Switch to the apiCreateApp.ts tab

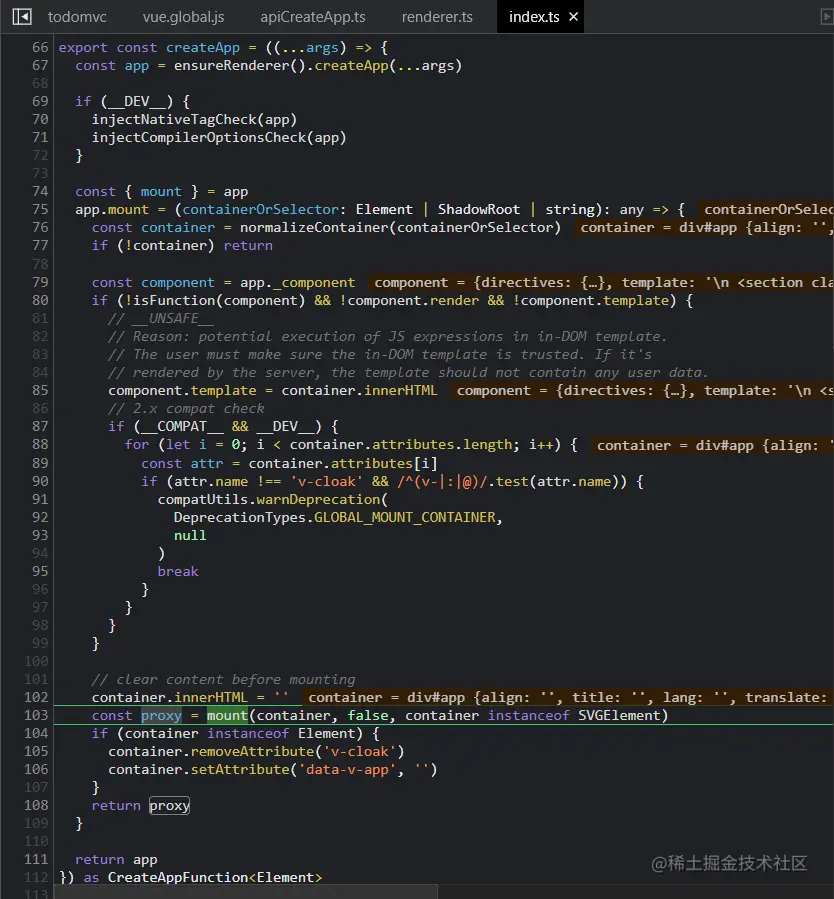(x=313, y=17)
